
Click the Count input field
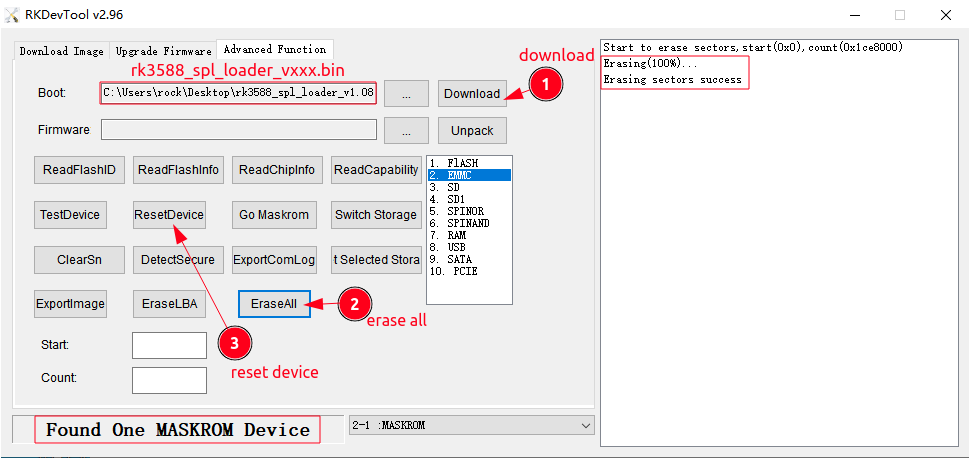coord(169,379)
